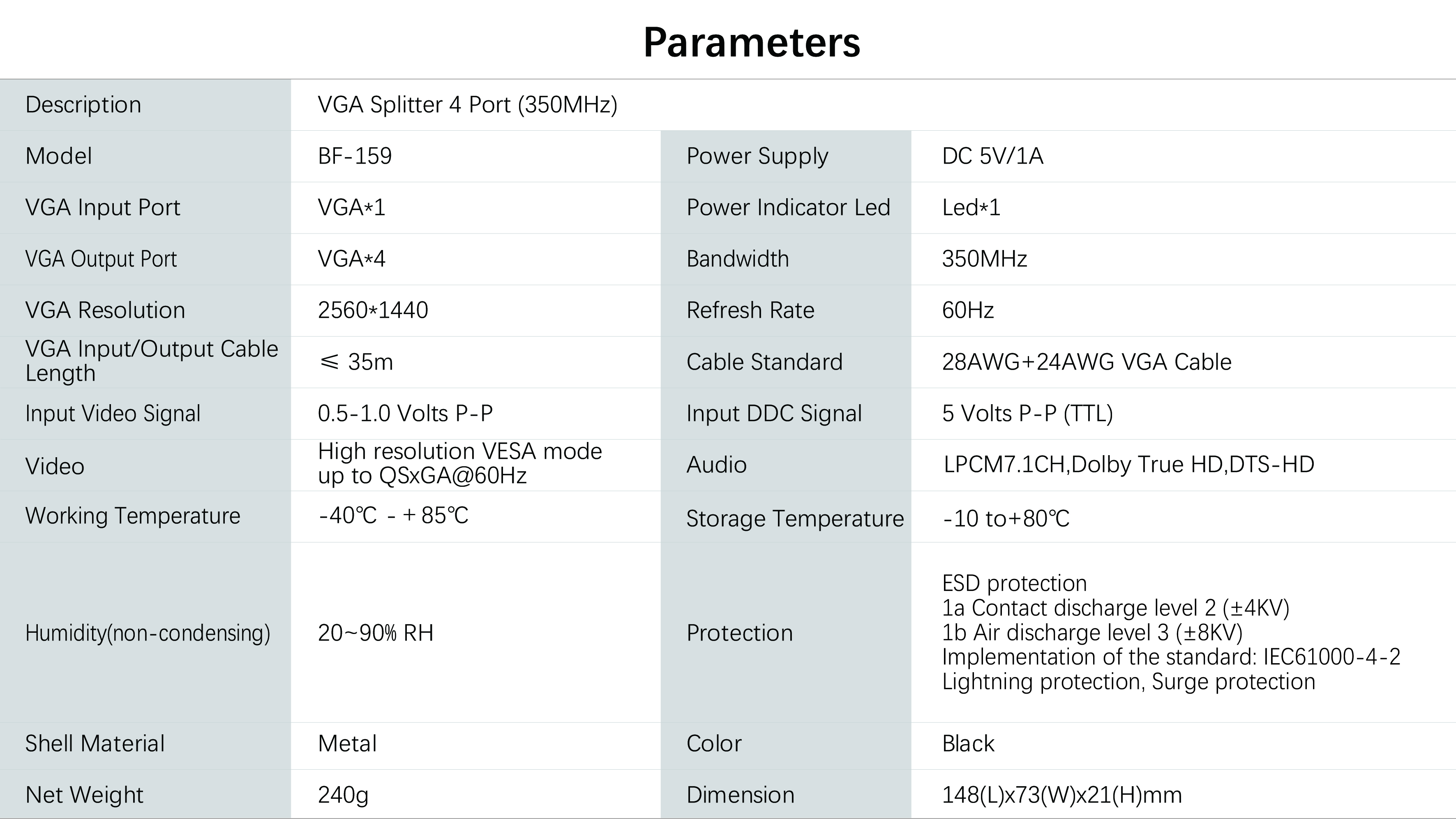The width and height of the screenshot is (1456, 819).
Task: Click the 148(L)x73(W)x21(H)mm dimension value
Action: click(1061, 795)
